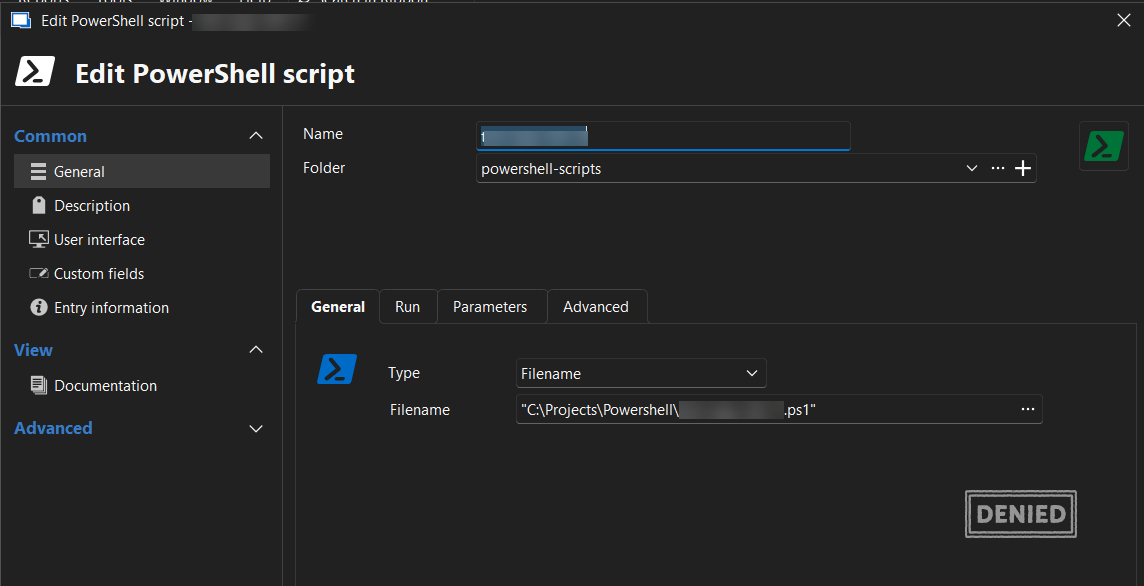This screenshot has width=1144, height=586.
Task: Switch to the Parameters tab
Action: click(x=490, y=307)
